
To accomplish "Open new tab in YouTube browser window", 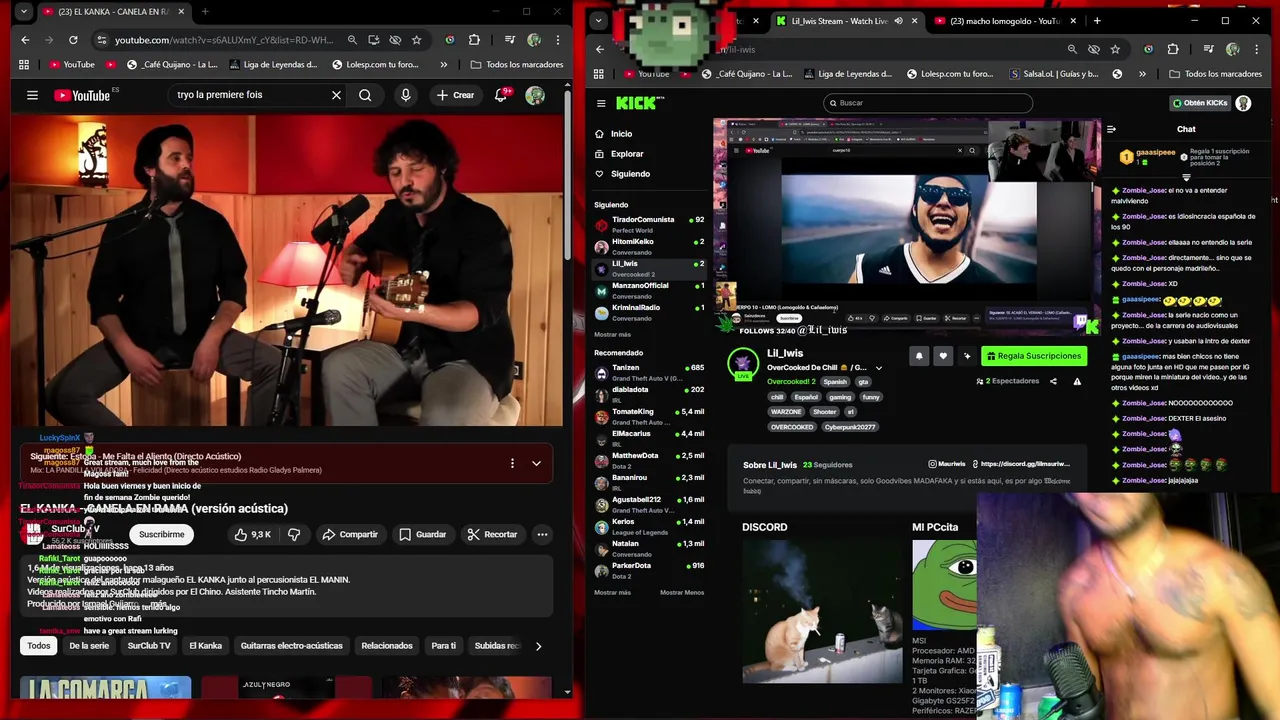I will [x=204, y=12].
